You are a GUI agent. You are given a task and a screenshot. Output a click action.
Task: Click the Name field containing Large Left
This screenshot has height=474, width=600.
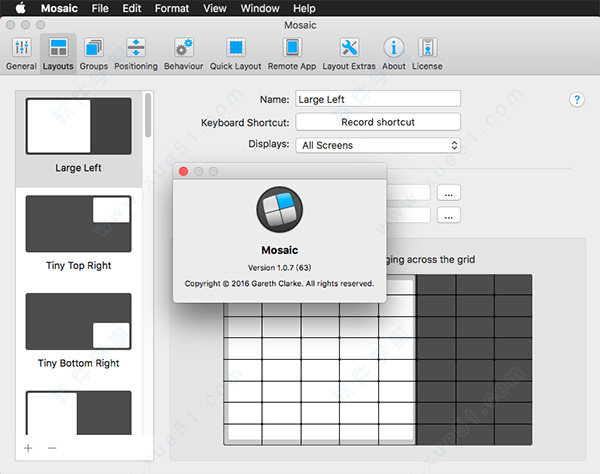378,99
